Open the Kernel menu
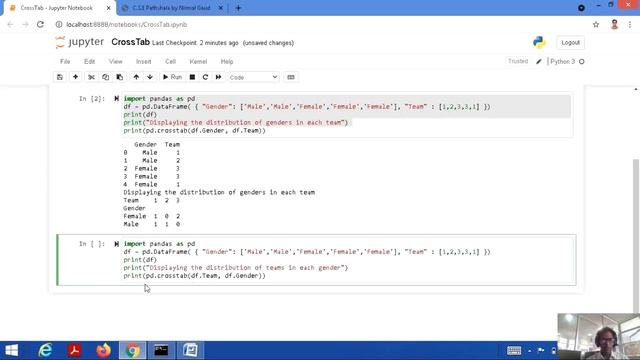The height and width of the screenshot is (360, 640). click(198, 62)
